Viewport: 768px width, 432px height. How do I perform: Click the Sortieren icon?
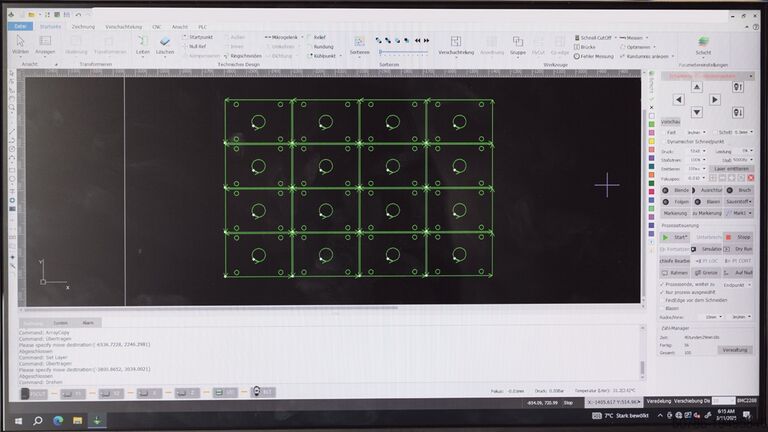click(x=360, y=43)
